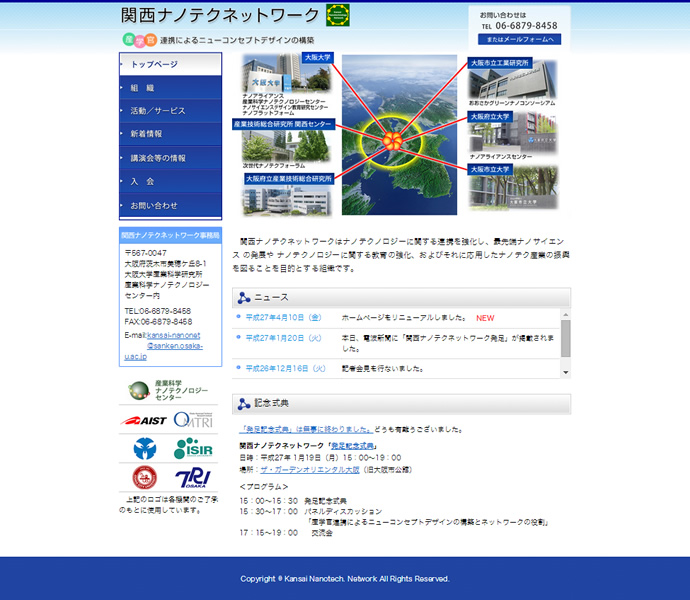The height and width of the screenshot is (600, 690).
Task: Click the 大阪市立大学 label
Action: click(x=490, y=169)
